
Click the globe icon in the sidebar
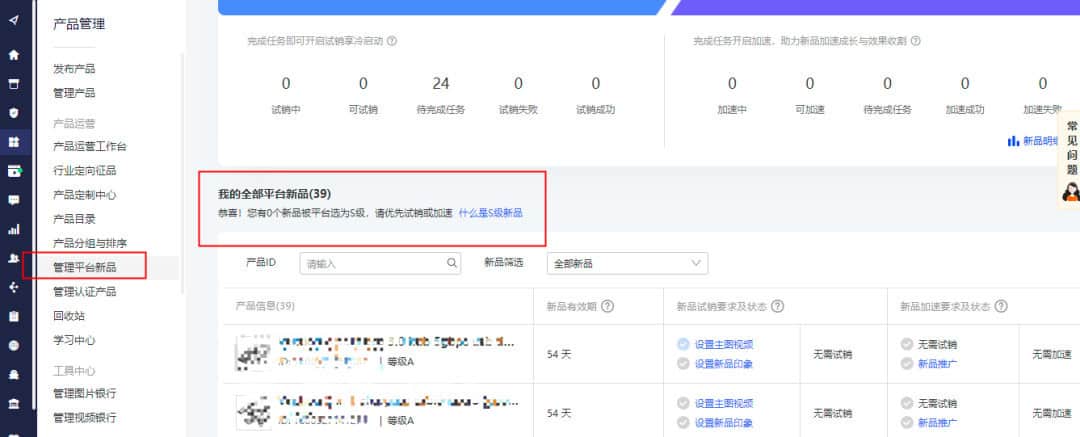click(x=14, y=345)
